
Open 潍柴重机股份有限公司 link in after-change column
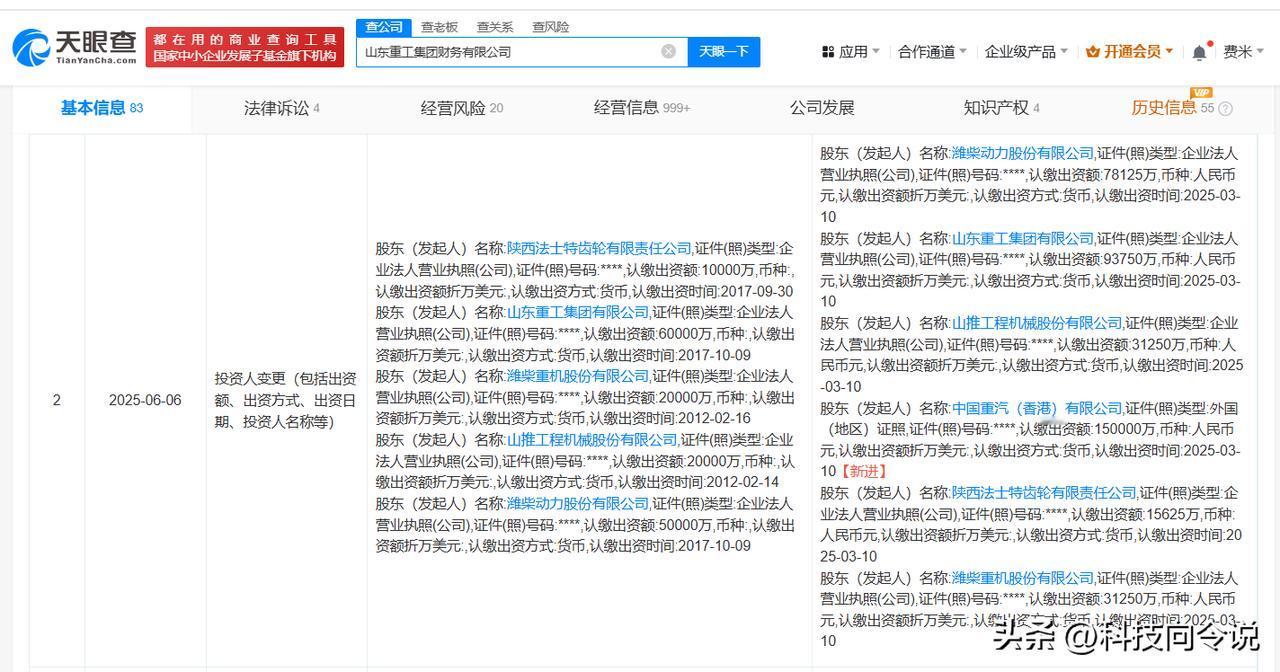pos(1023,578)
